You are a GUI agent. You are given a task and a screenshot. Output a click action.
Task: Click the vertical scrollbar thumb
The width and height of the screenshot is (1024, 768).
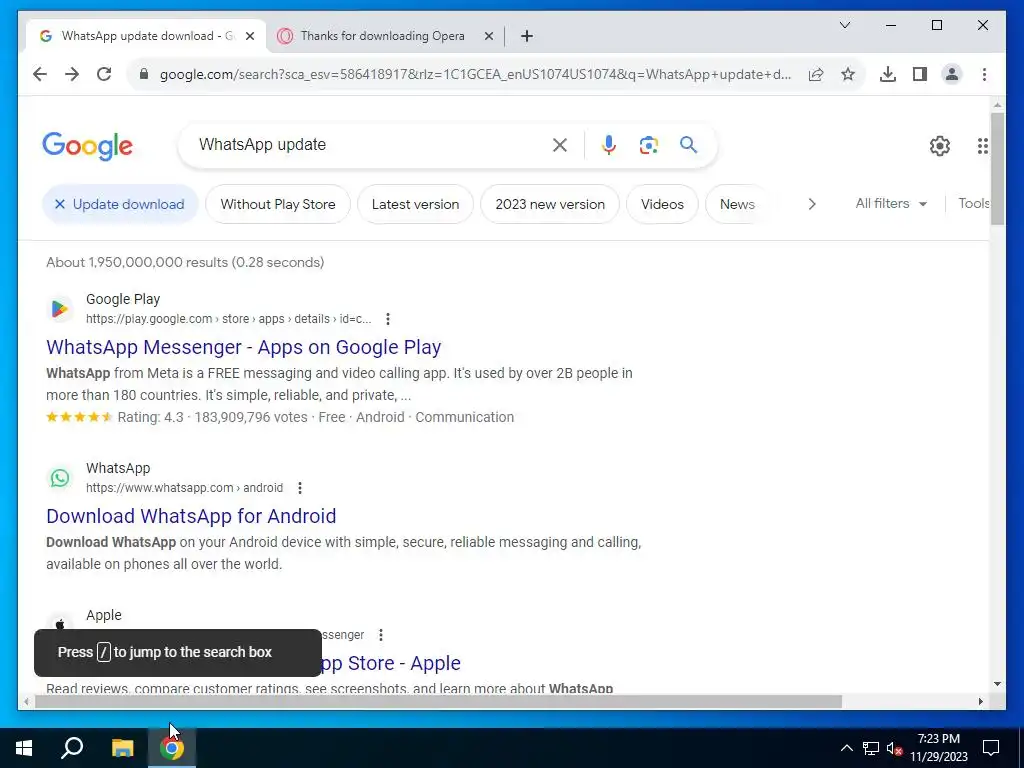point(997,168)
